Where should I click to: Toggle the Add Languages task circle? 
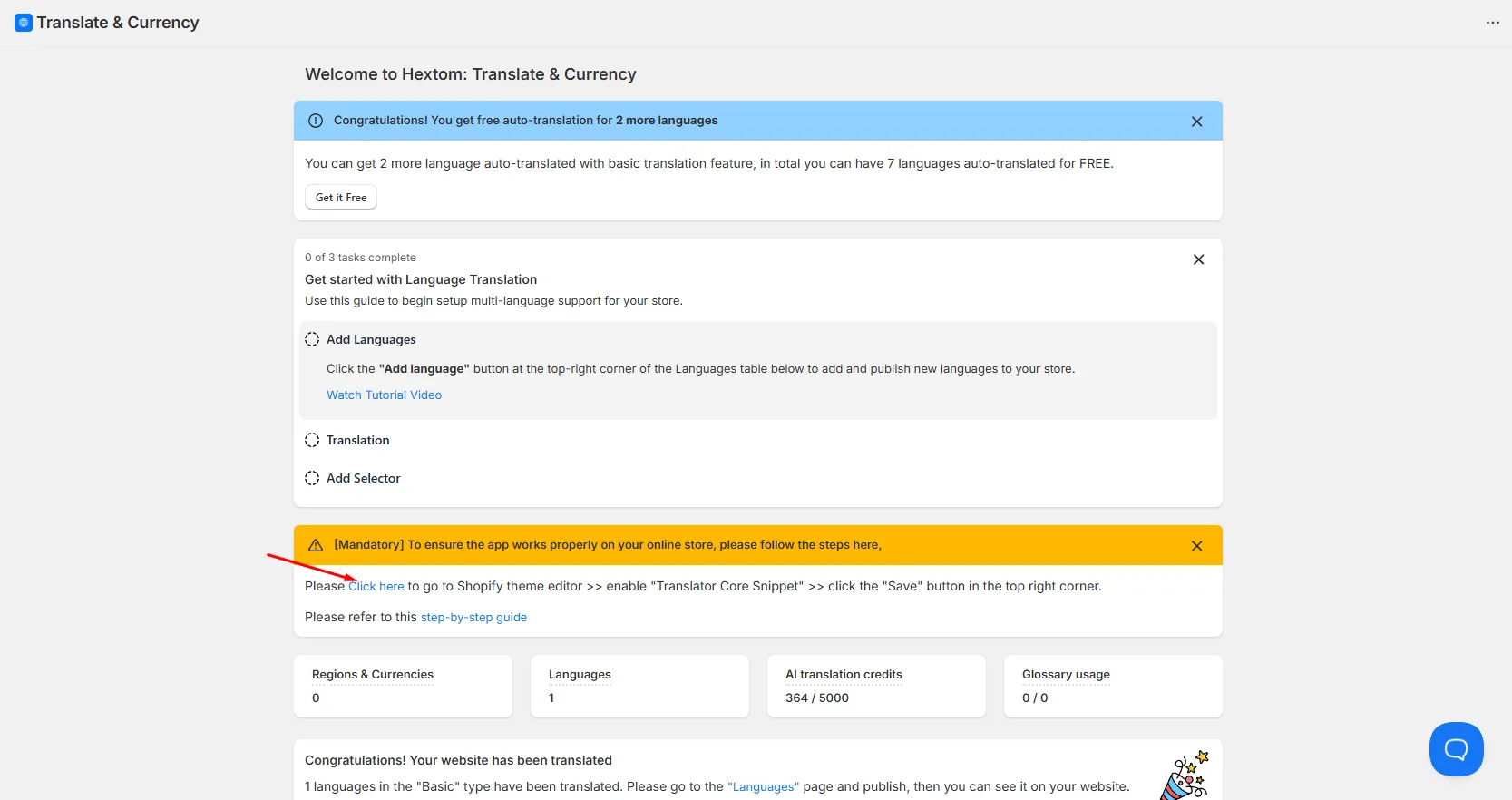pos(312,339)
